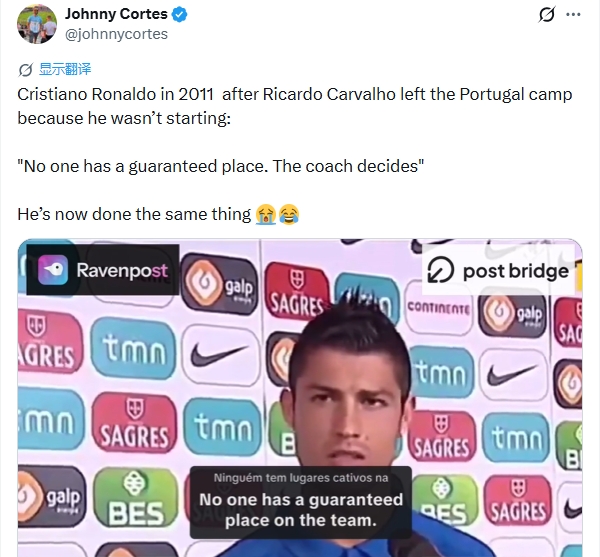
Task: Click the post bridge watermark text
Action: (x=516, y=271)
